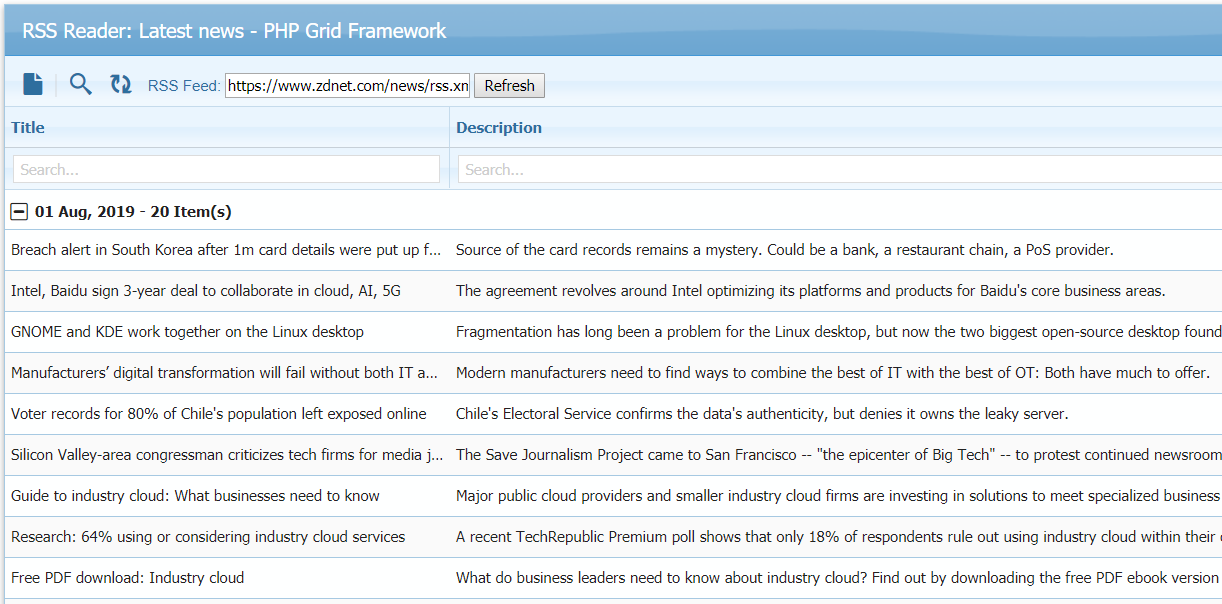Select the Manufacturers' digital transformation row

[225, 373]
